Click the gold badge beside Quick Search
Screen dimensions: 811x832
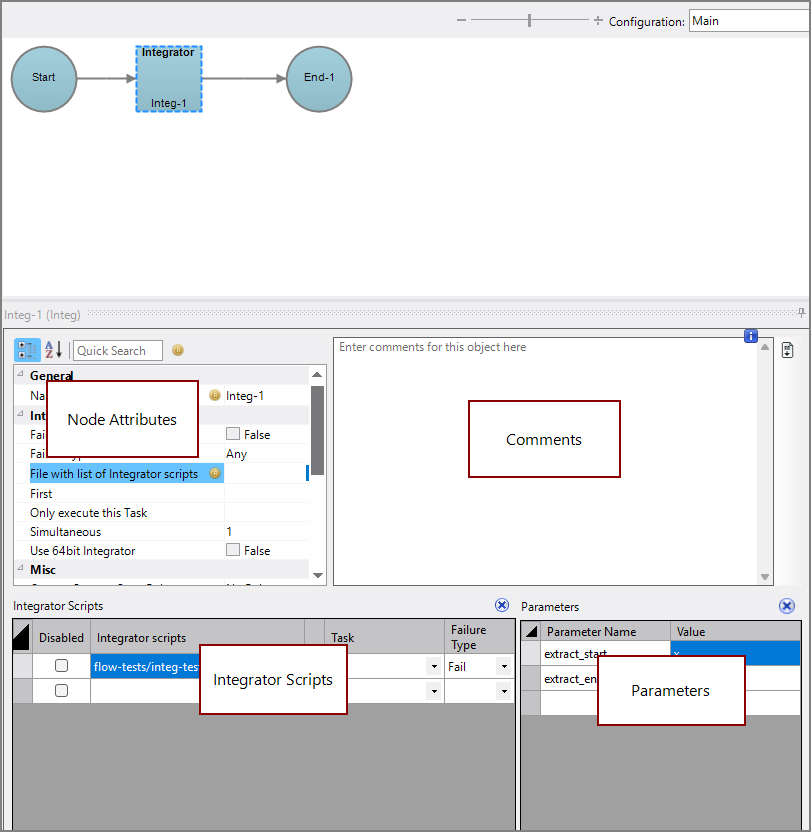(x=178, y=350)
